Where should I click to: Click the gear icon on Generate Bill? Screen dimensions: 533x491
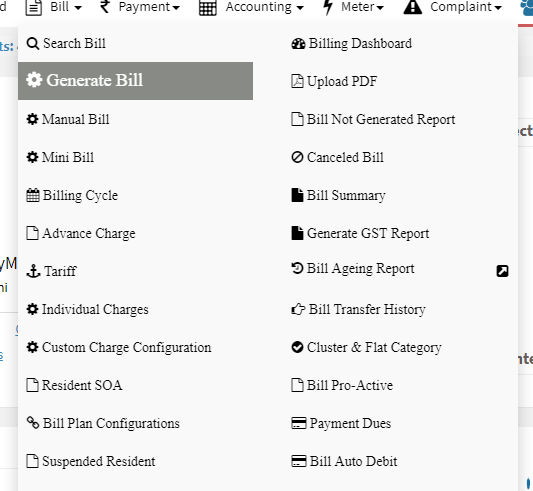34,80
